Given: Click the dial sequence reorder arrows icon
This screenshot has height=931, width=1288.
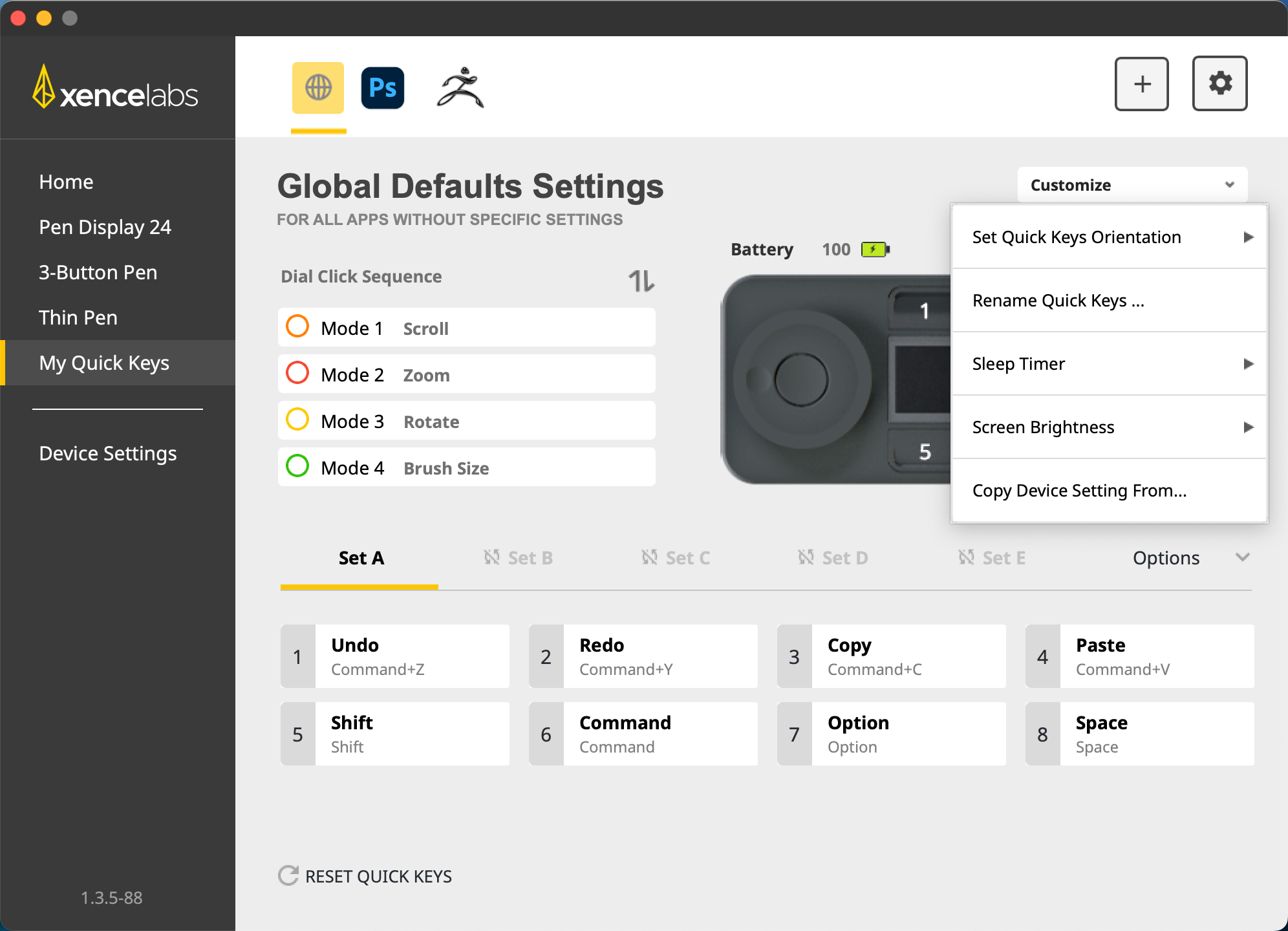Looking at the screenshot, I should tap(641, 281).
